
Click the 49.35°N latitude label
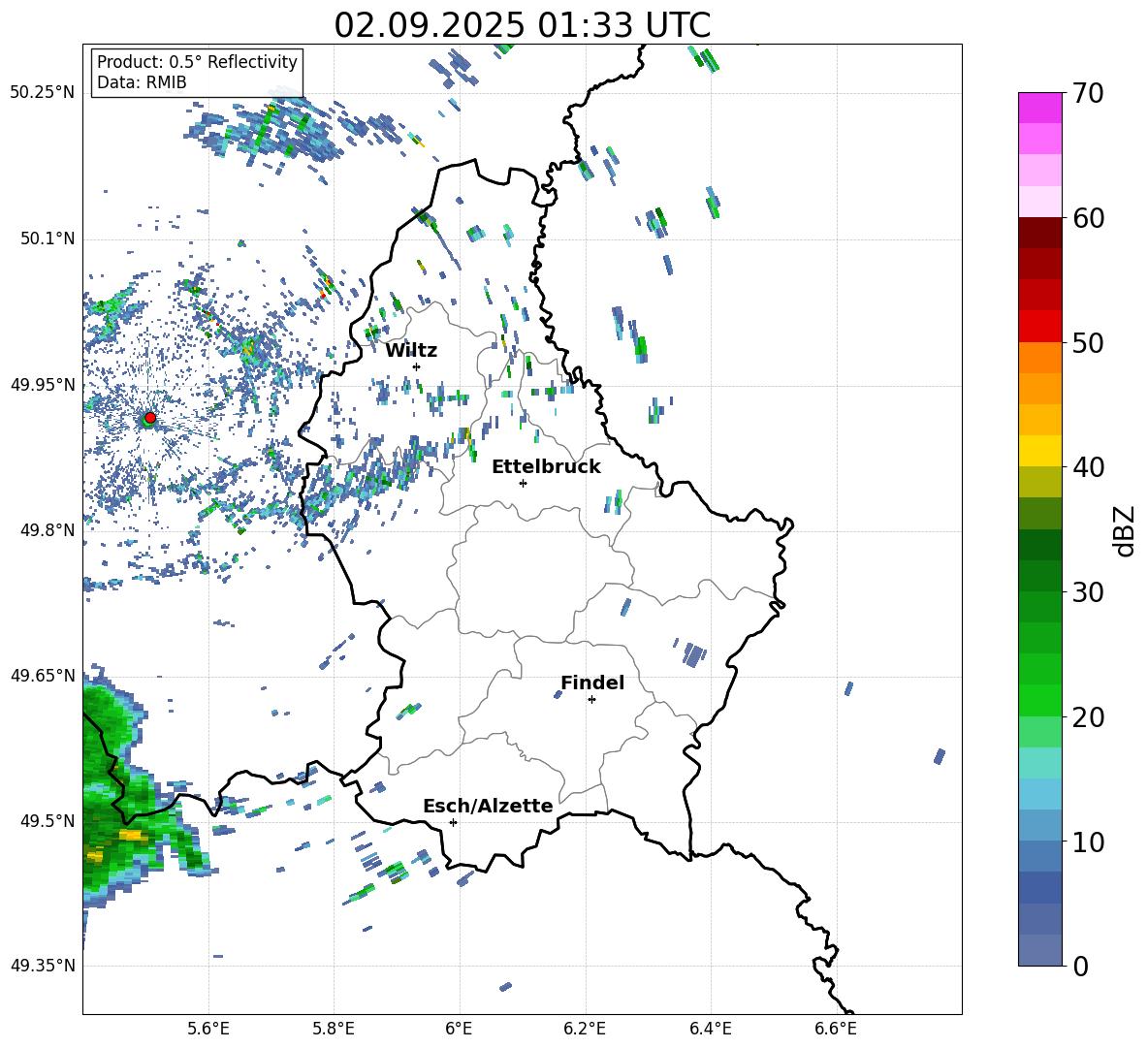[x=43, y=966]
